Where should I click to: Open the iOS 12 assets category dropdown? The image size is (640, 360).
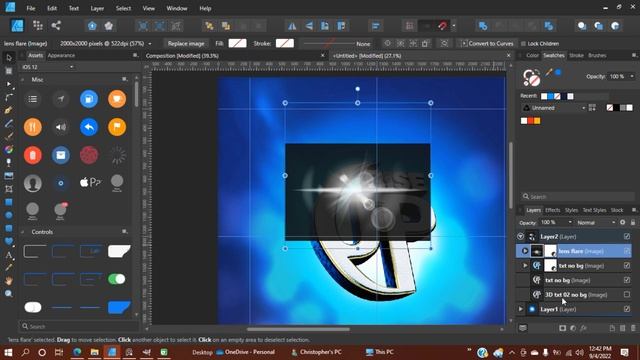[48, 67]
